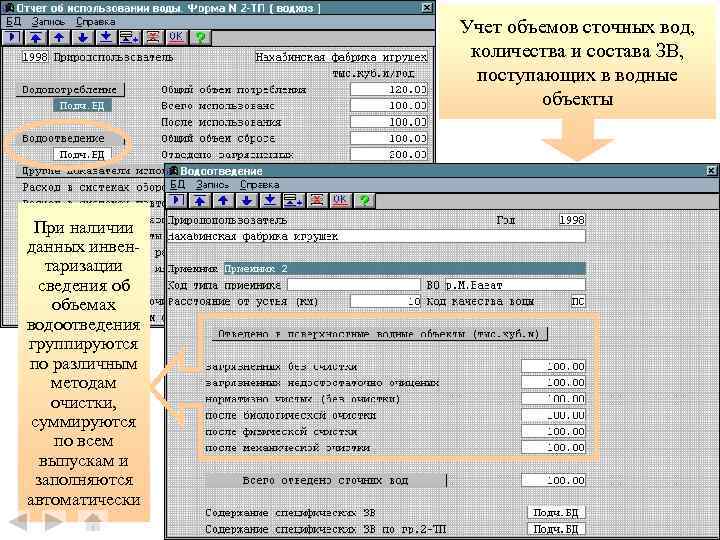Open БД menu in Водоотведение window
This screenshot has width=720, height=540.
tap(177, 185)
